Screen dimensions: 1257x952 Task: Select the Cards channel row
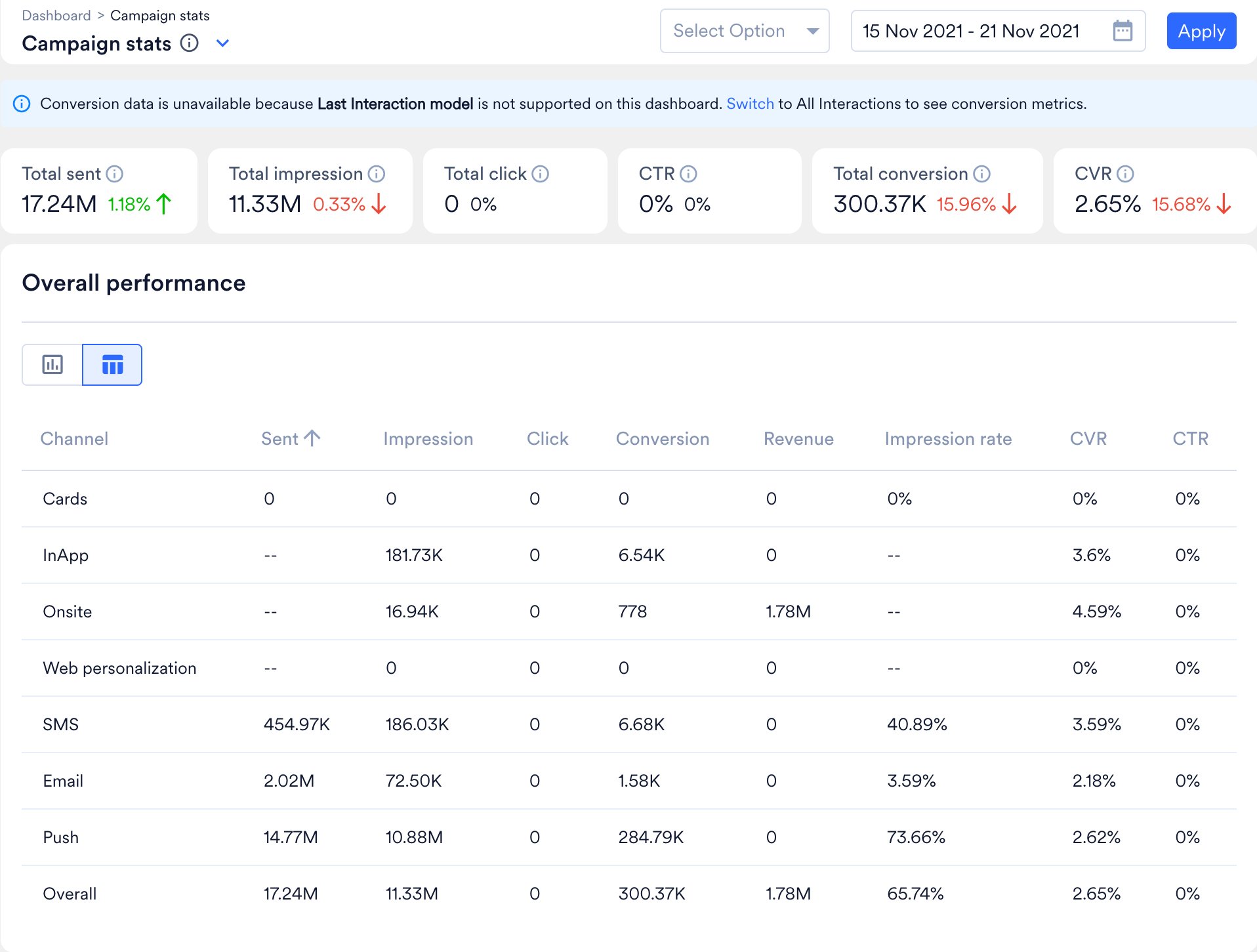tap(629, 499)
